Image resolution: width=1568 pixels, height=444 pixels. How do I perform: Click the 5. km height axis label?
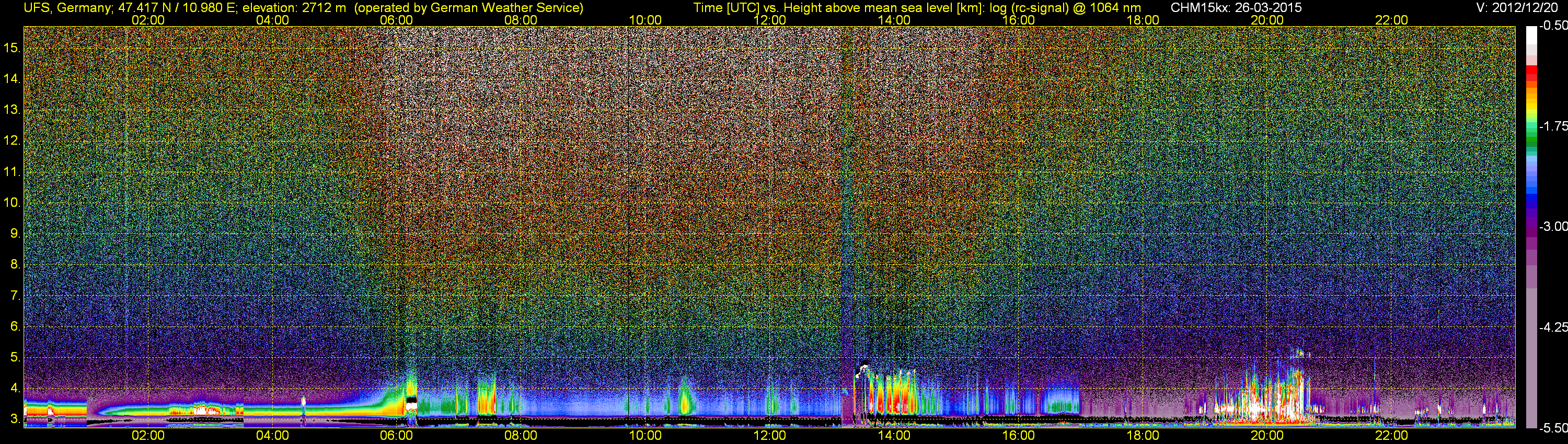pos(16,357)
